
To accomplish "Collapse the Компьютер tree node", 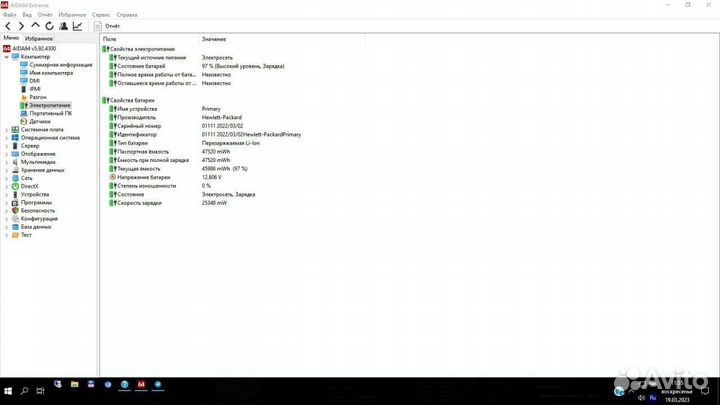I will [6, 56].
